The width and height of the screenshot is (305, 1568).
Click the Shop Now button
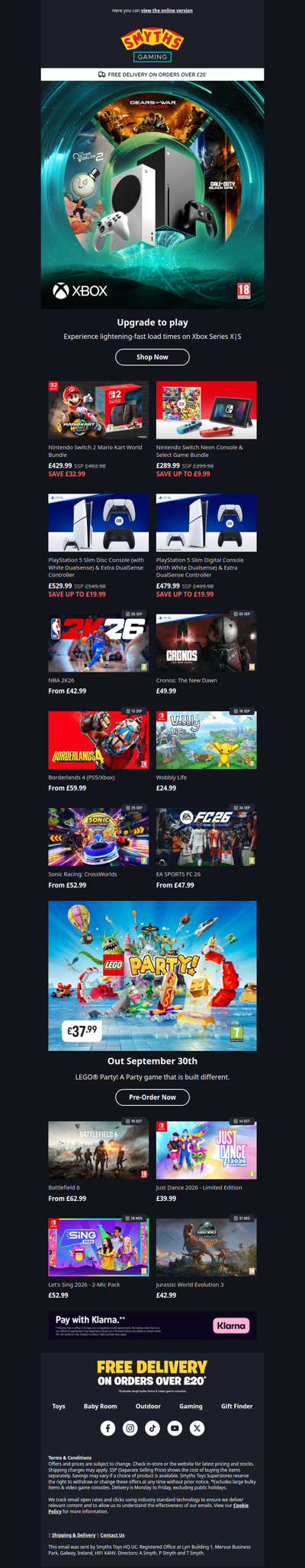(152, 356)
